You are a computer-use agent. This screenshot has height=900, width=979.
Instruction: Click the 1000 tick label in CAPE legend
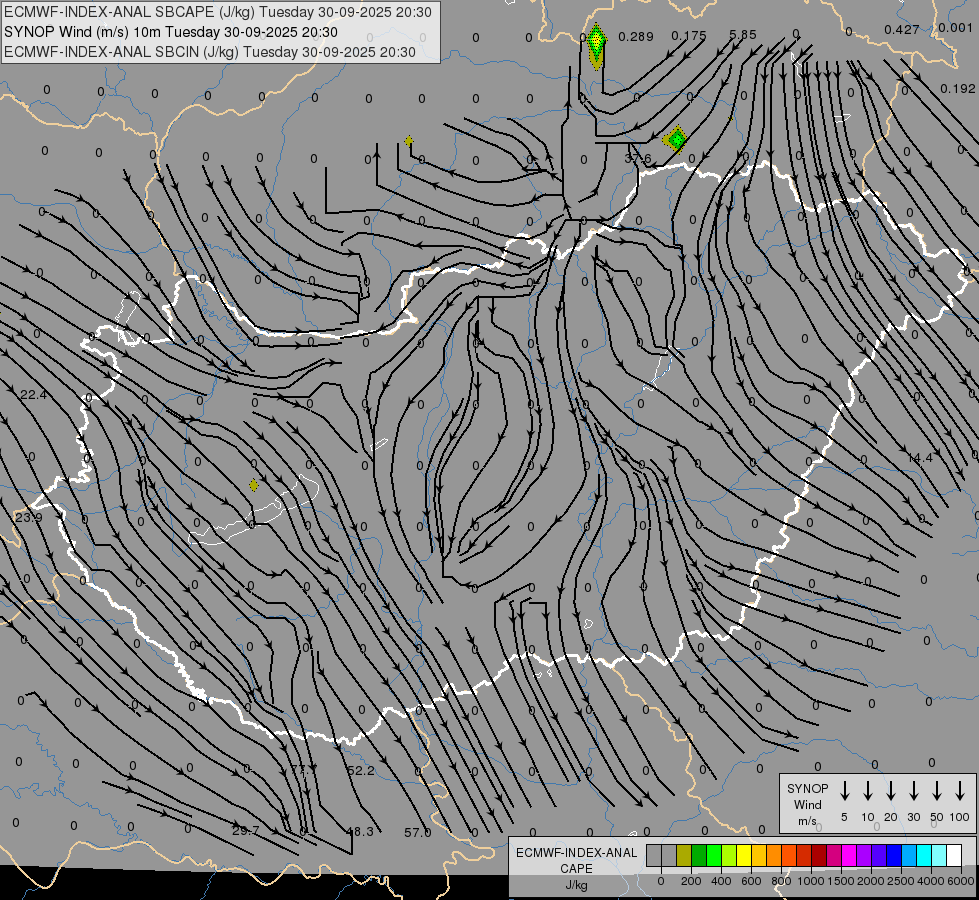[810, 881]
